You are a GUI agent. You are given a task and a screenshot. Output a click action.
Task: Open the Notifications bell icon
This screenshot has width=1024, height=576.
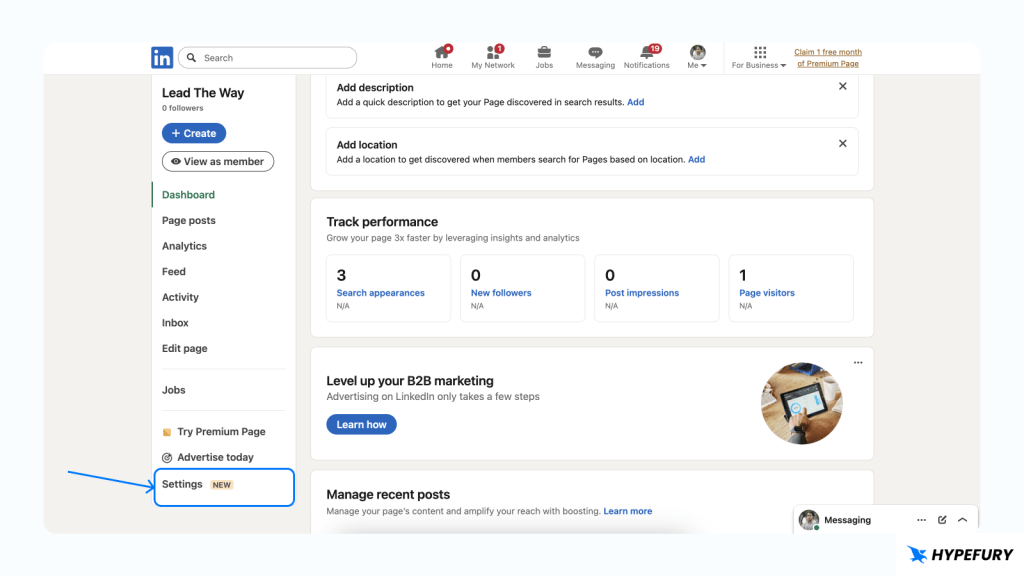647,53
